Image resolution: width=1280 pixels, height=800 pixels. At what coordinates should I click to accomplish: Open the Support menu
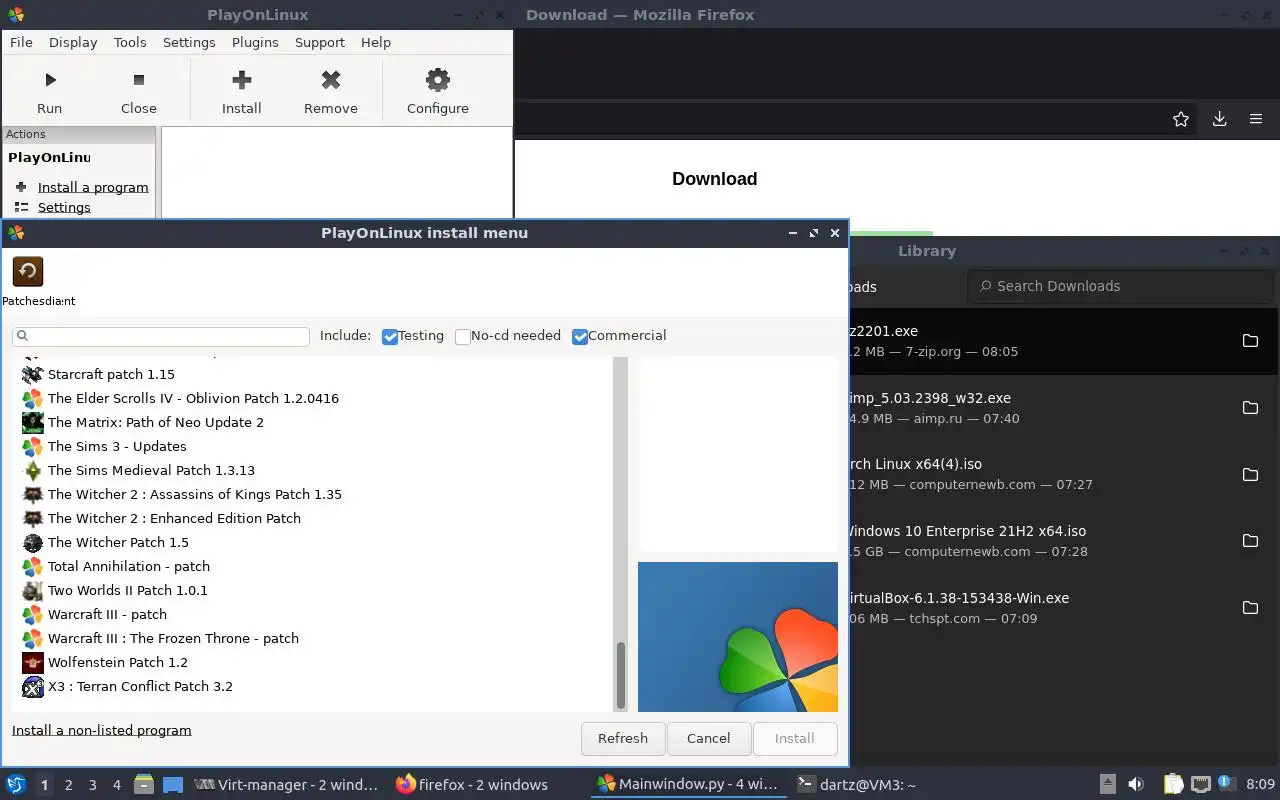pos(320,42)
